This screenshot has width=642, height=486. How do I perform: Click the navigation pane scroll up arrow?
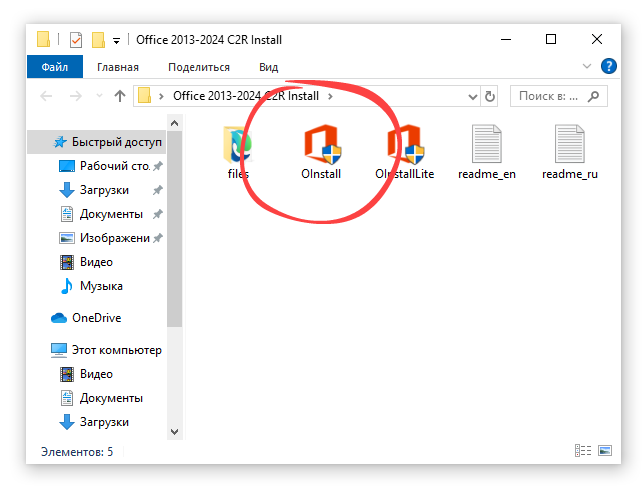pyautogui.click(x=174, y=123)
